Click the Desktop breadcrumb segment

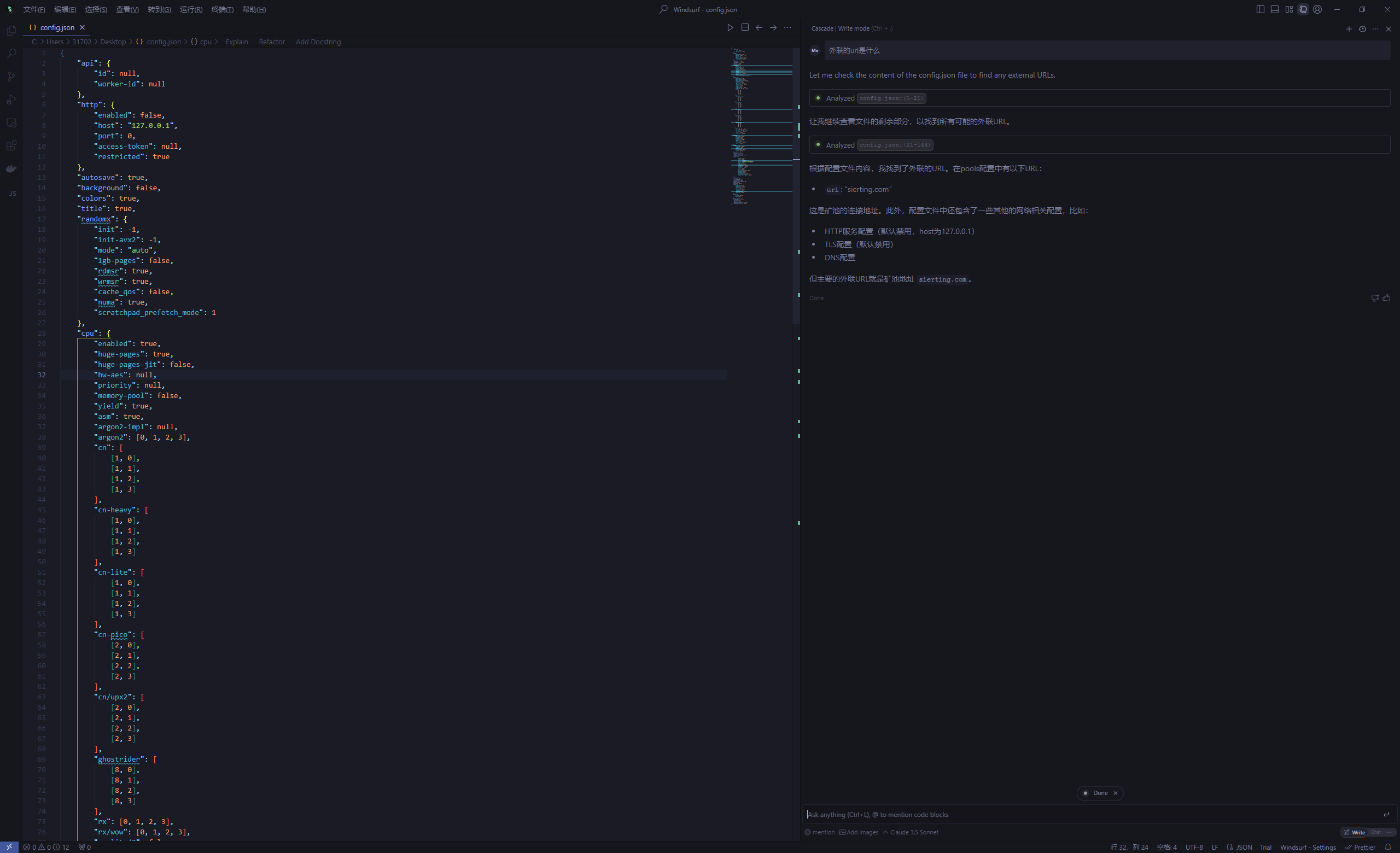pyautogui.click(x=113, y=42)
